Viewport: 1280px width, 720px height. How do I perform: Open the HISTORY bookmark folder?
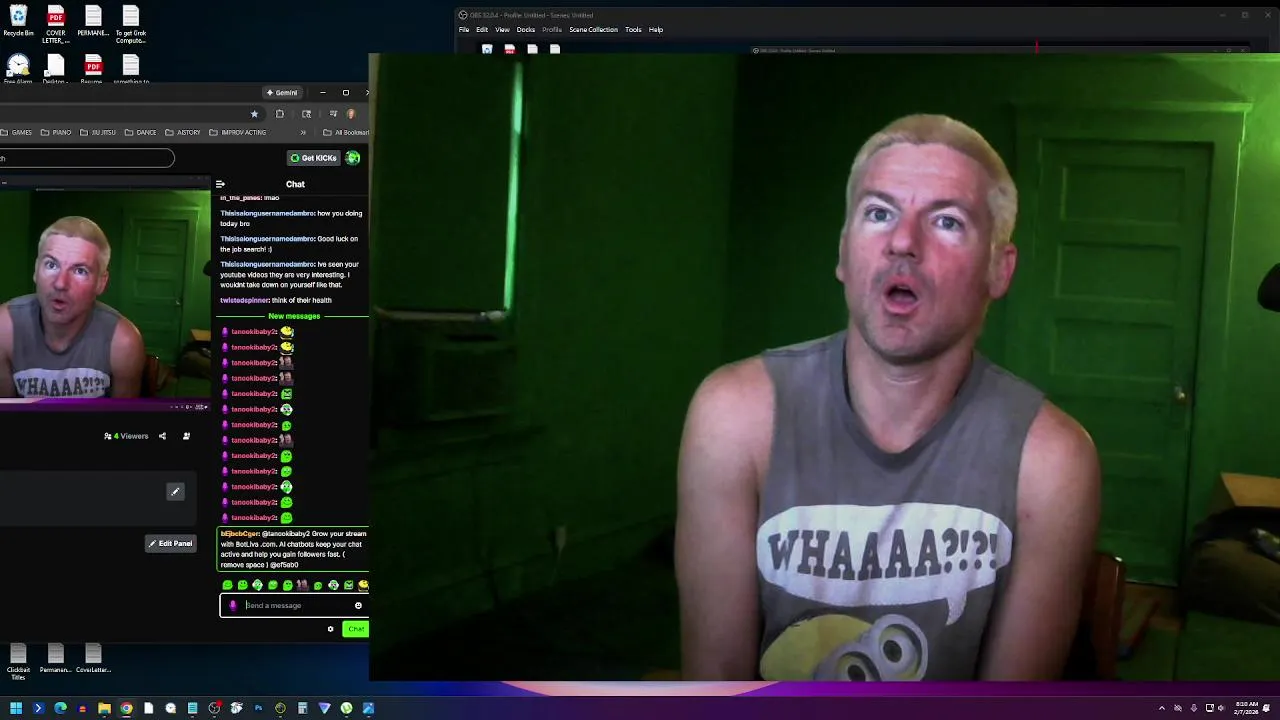coord(183,132)
